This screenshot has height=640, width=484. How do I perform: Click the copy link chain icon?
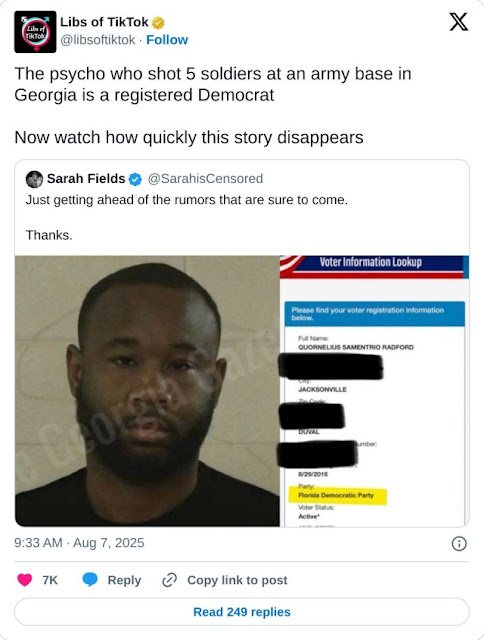[169, 580]
